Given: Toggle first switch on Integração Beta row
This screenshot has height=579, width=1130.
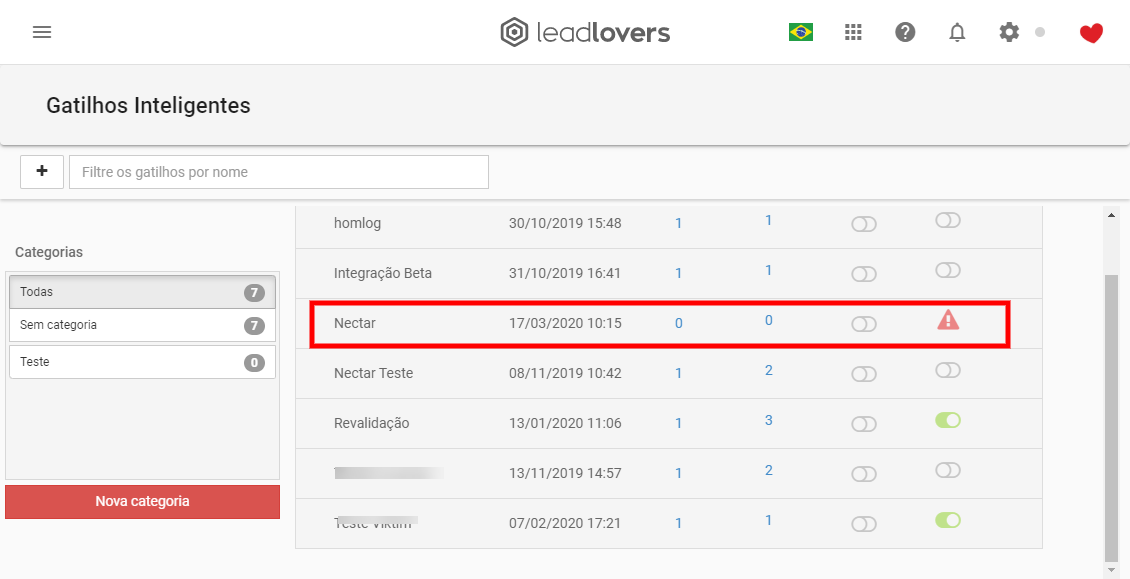Looking at the screenshot, I should 863,274.
